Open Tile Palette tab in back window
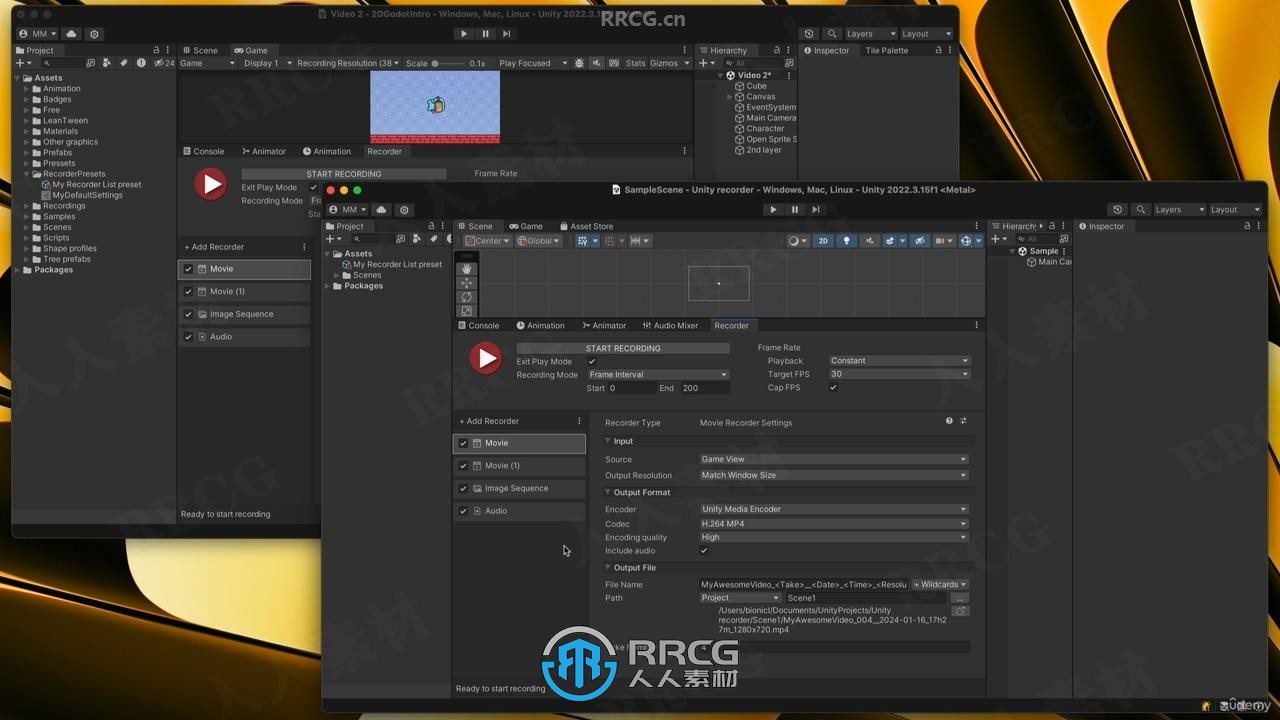 [887, 51]
